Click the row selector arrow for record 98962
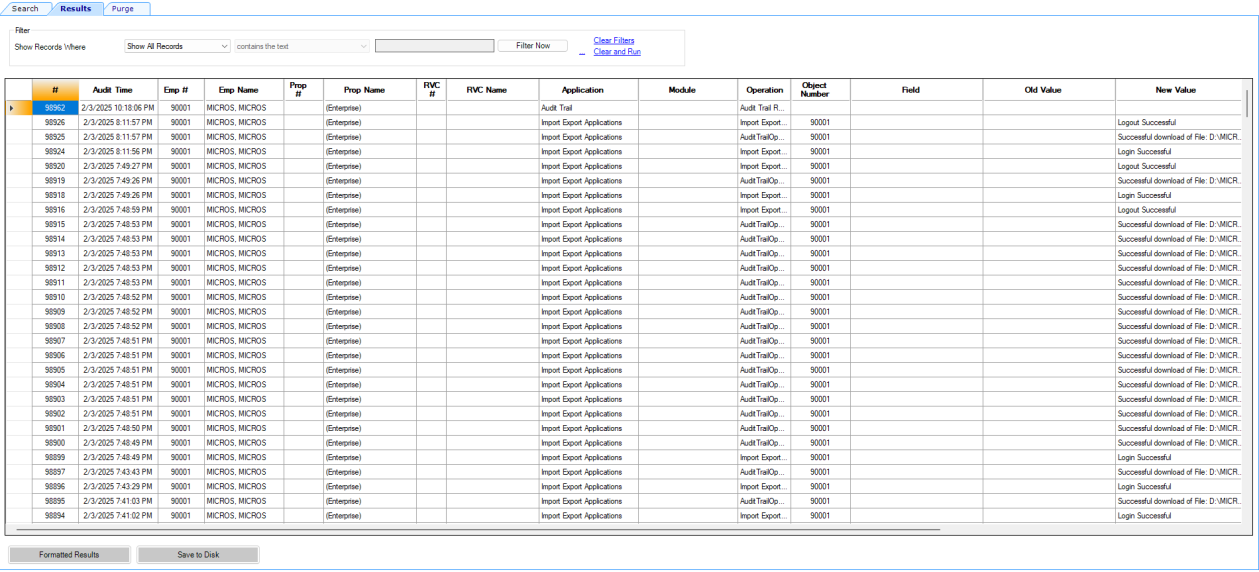This screenshot has width=1259, height=572. tap(12, 108)
